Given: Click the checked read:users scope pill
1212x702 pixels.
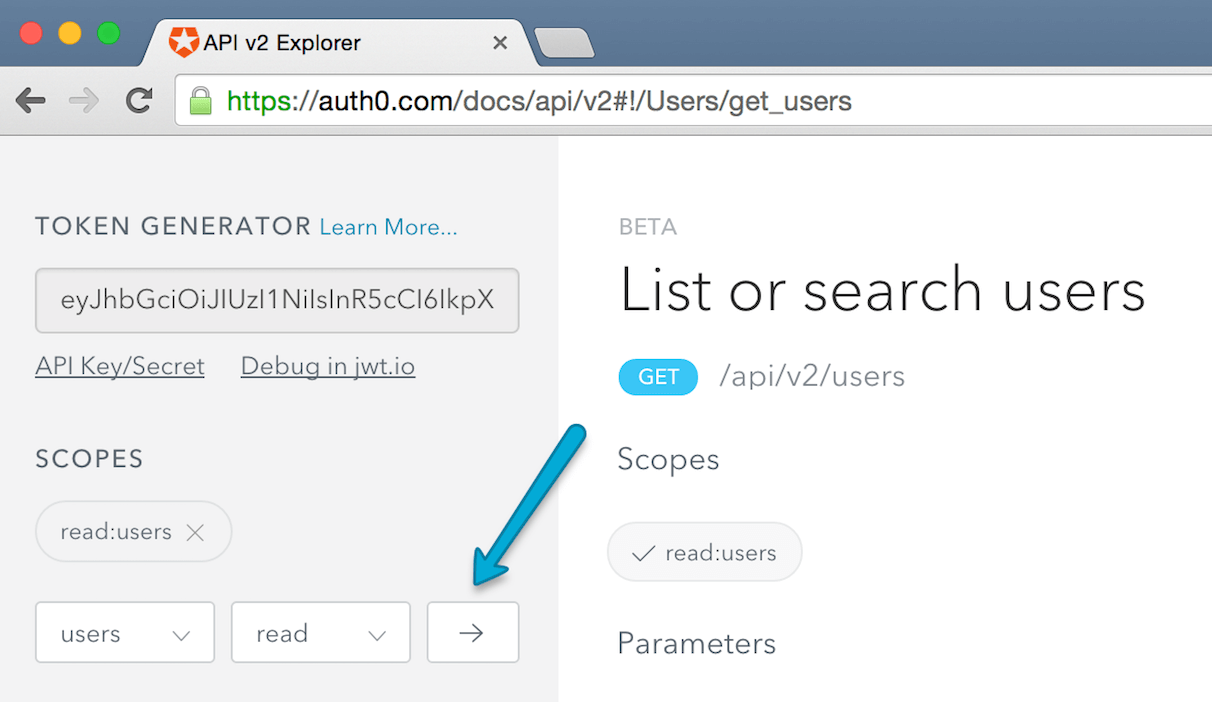Looking at the screenshot, I should pos(705,552).
